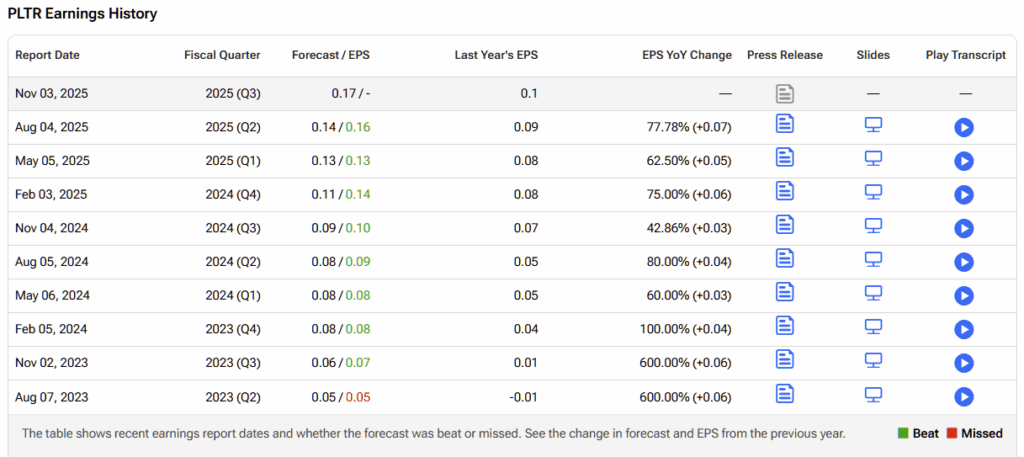Open press release for Nov 04, 2024 report
The image size is (1024, 457).
[785, 228]
